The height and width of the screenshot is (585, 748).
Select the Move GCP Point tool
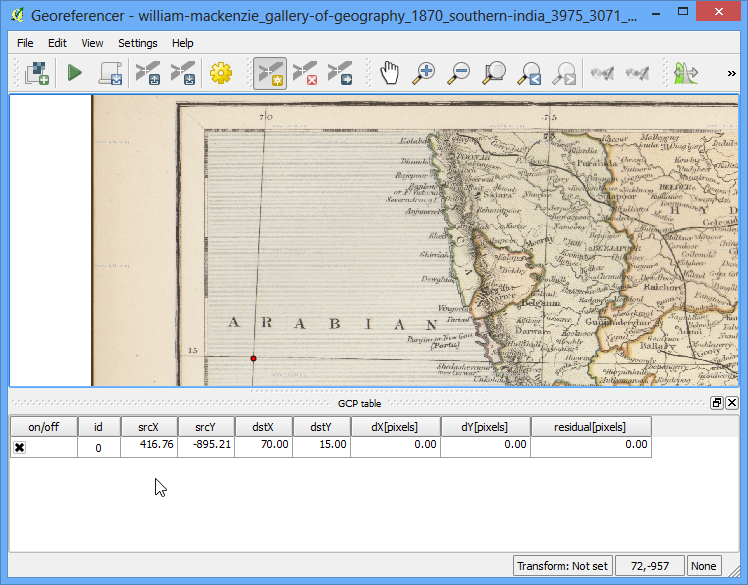click(x=340, y=73)
